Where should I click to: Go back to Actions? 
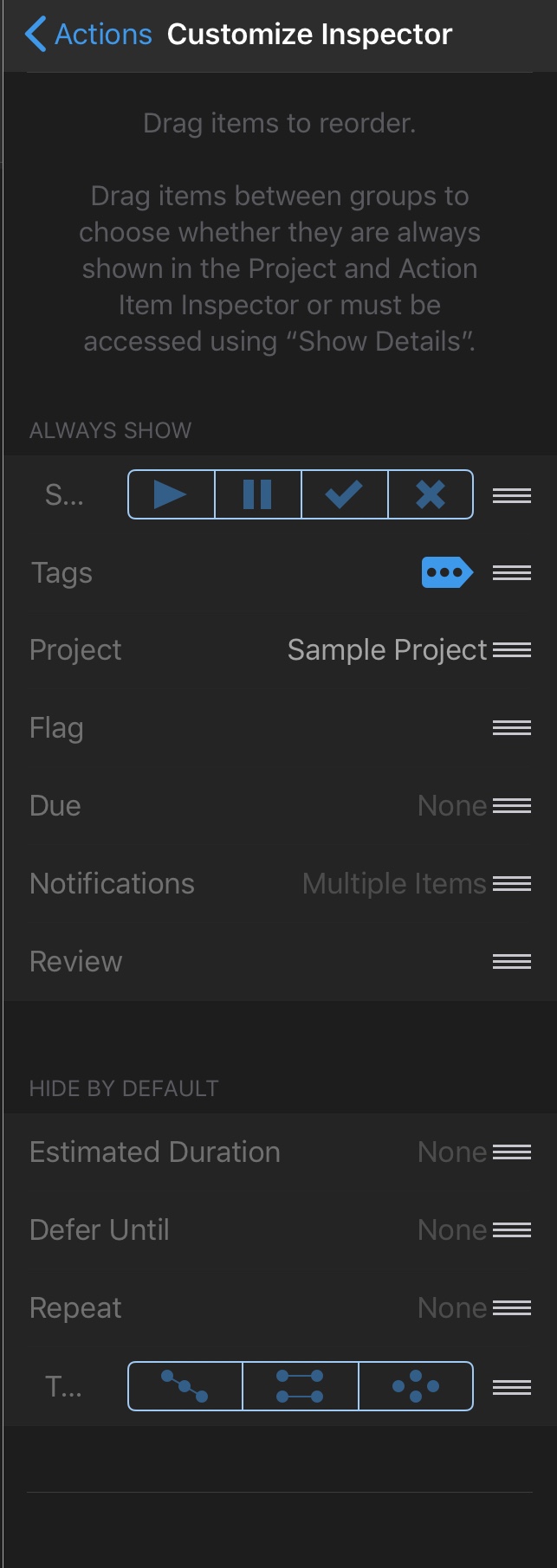click(88, 35)
